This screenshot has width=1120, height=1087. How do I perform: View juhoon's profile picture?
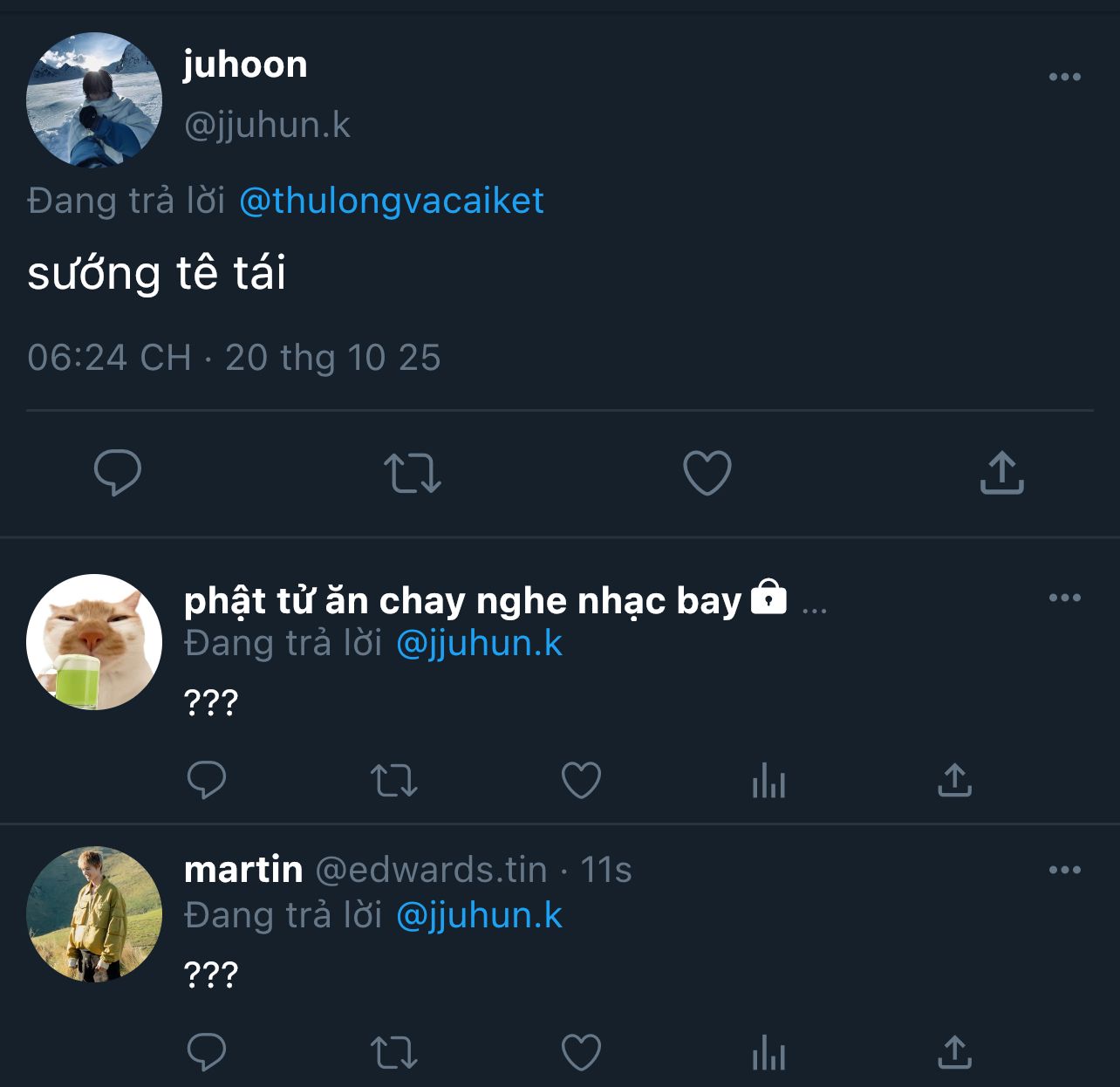pyautogui.click(x=94, y=100)
